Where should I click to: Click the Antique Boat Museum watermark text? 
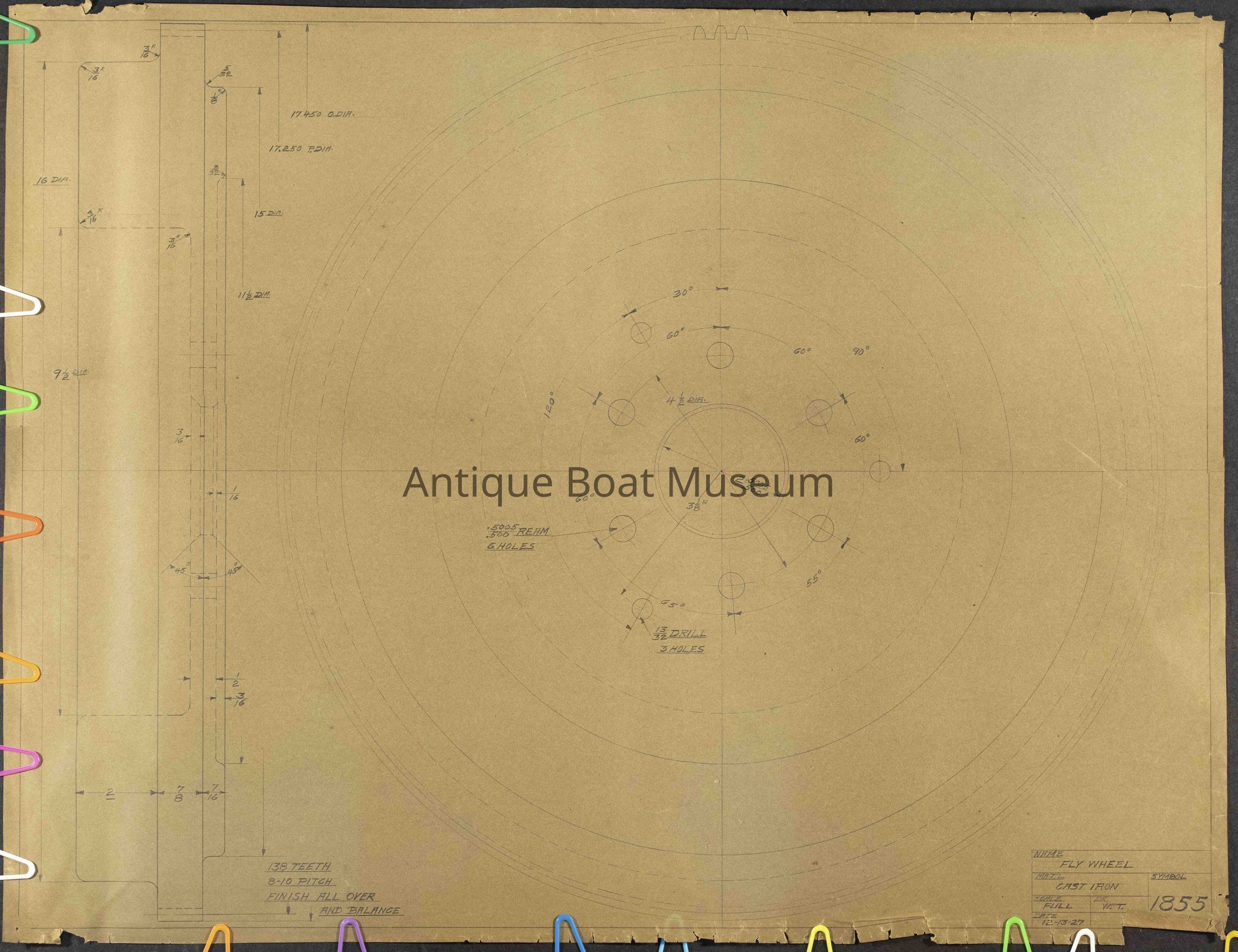pyautogui.click(x=618, y=483)
